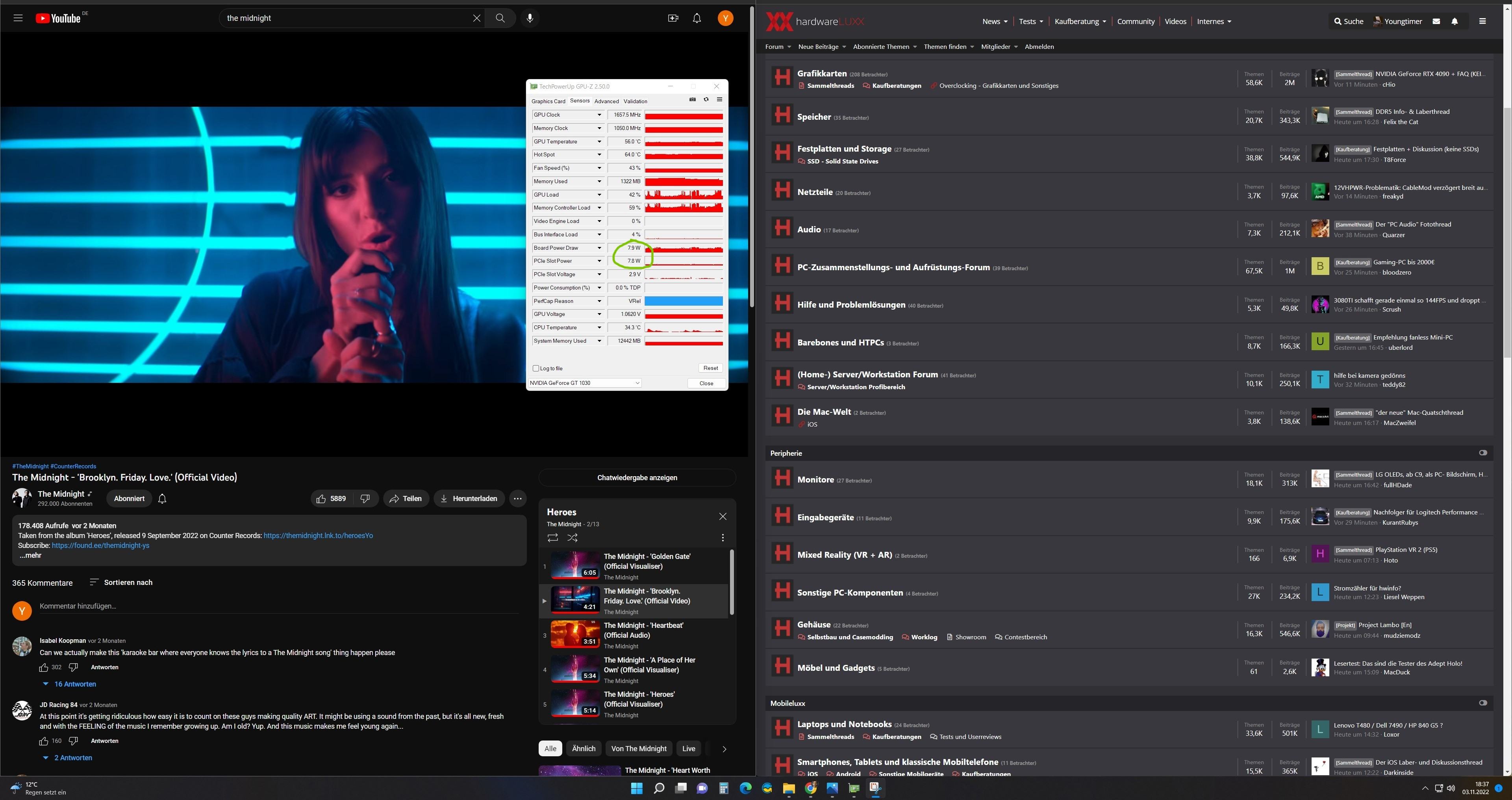Select 'Heartbeat' playlist video thumbnail
This screenshot has height=800, width=1512.
click(574, 634)
